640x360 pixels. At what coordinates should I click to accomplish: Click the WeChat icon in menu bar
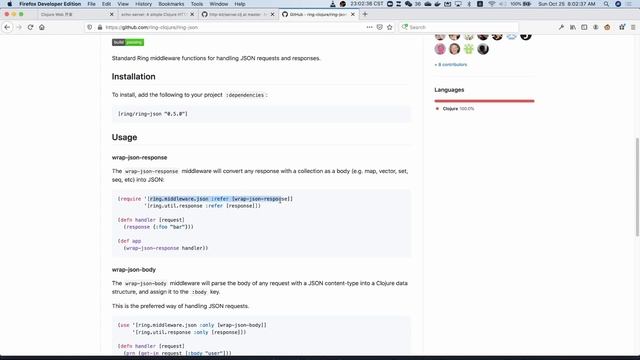(x=409, y=4)
